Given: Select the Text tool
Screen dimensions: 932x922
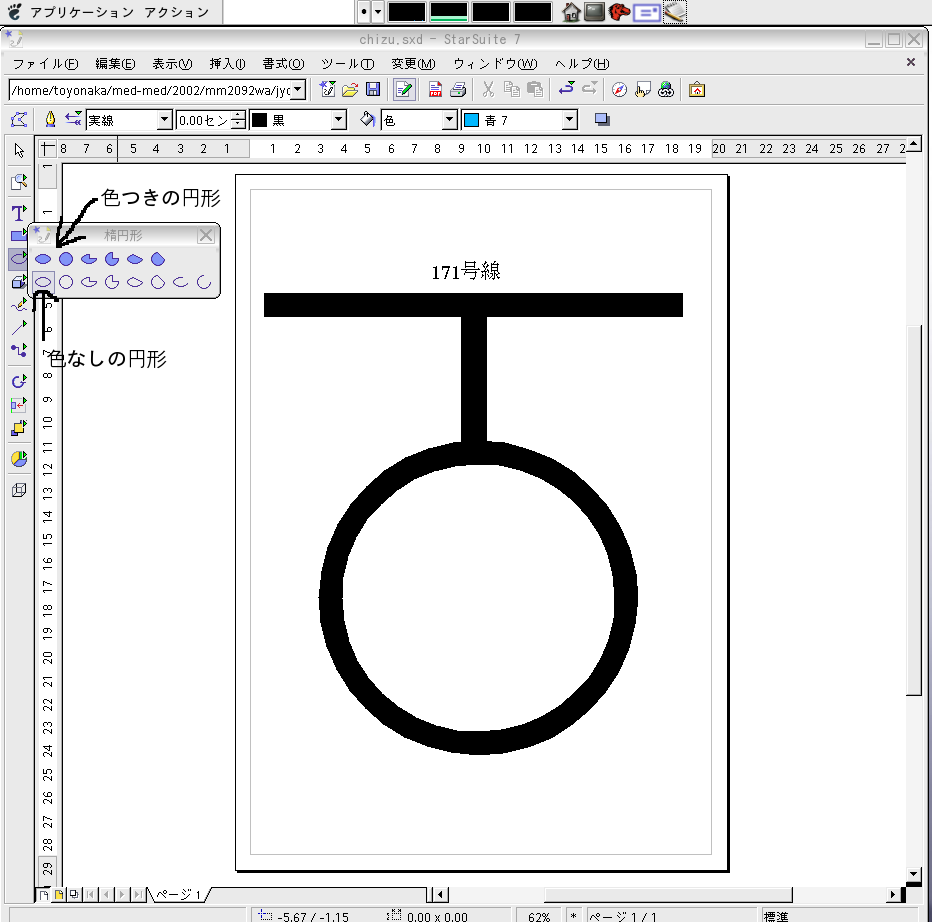Looking at the screenshot, I should pos(18,213).
